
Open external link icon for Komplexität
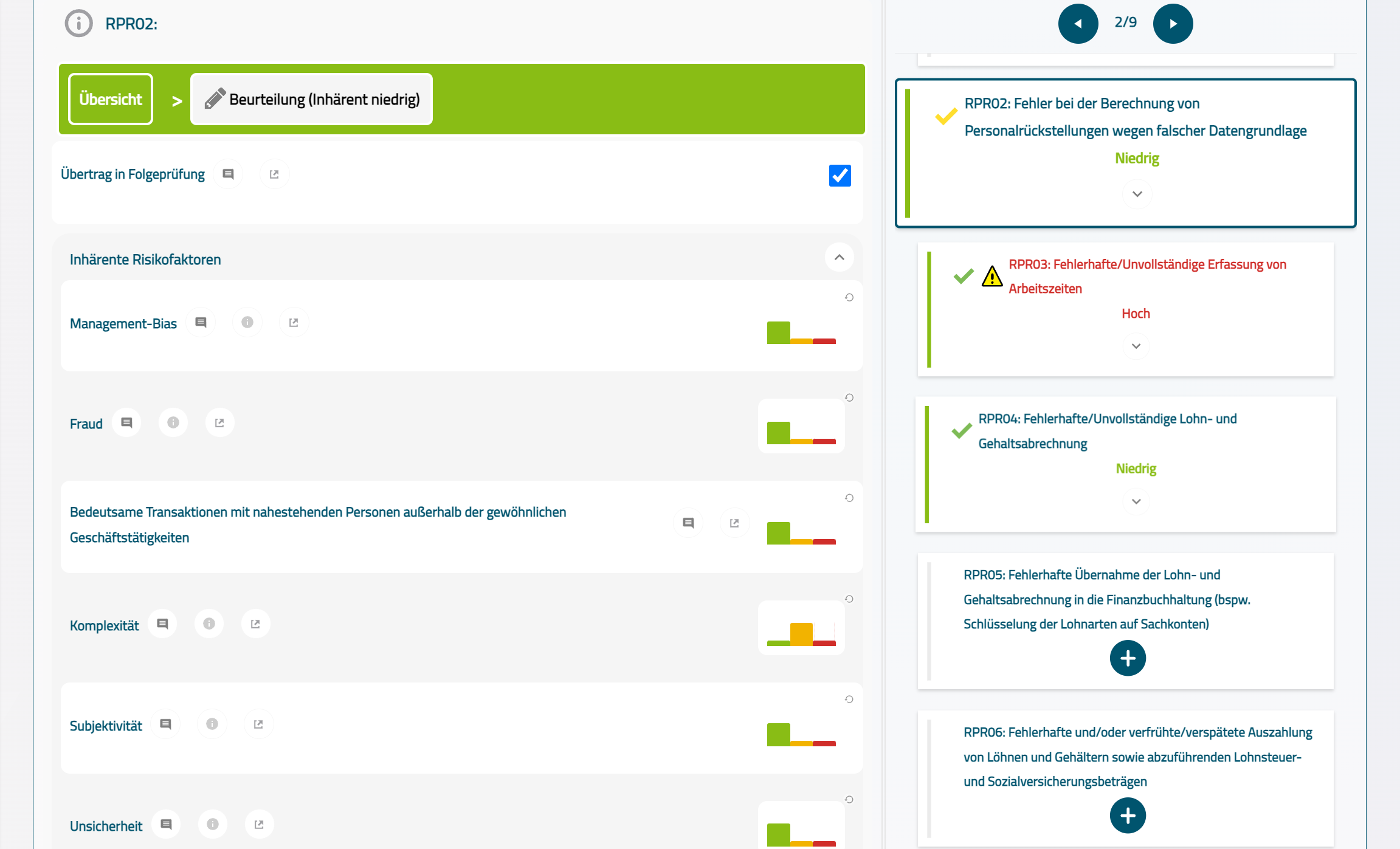click(x=255, y=624)
